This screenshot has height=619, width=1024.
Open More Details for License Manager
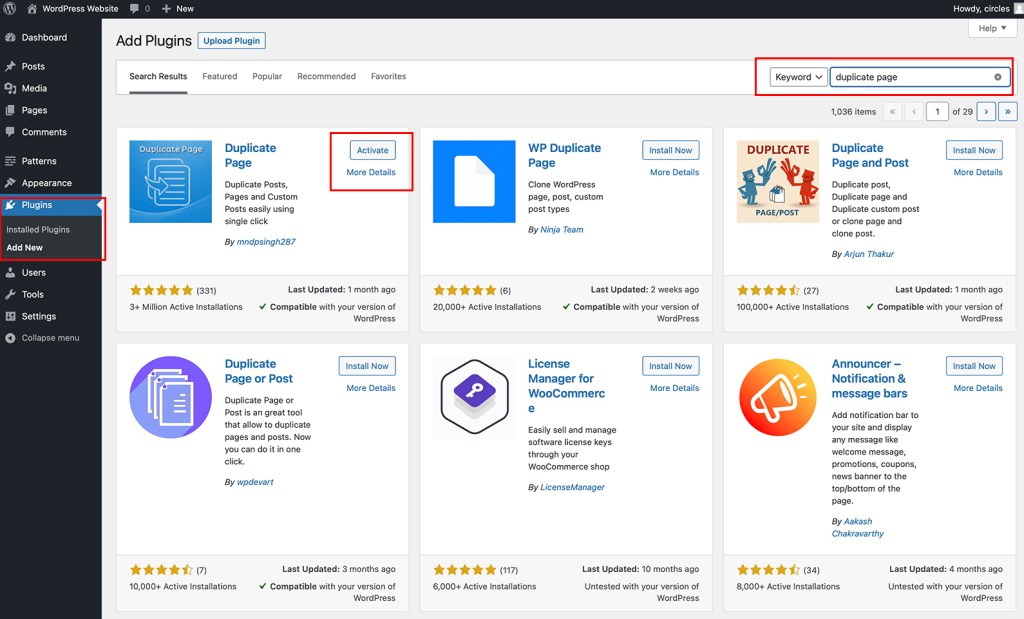click(675, 388)
